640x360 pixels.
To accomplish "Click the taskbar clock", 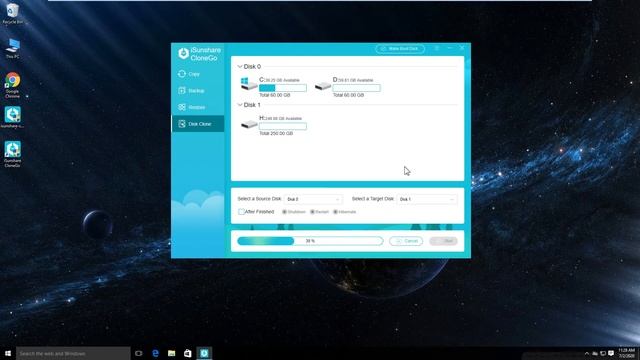I will [627, 353].
